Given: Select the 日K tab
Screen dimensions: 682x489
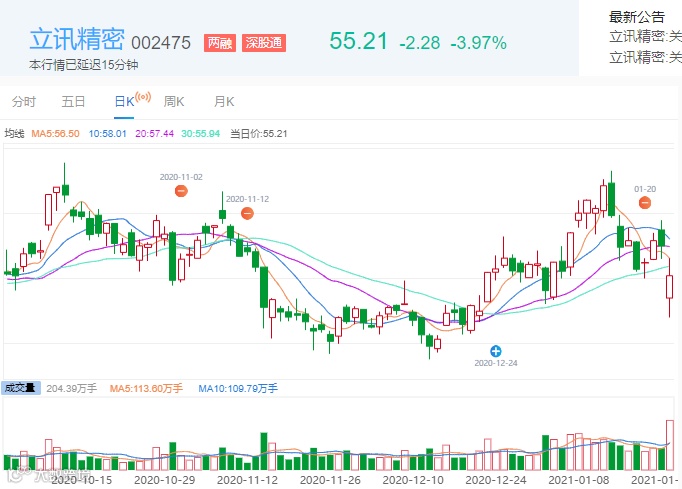Looking at the screenshot, I should click(124, 102).
